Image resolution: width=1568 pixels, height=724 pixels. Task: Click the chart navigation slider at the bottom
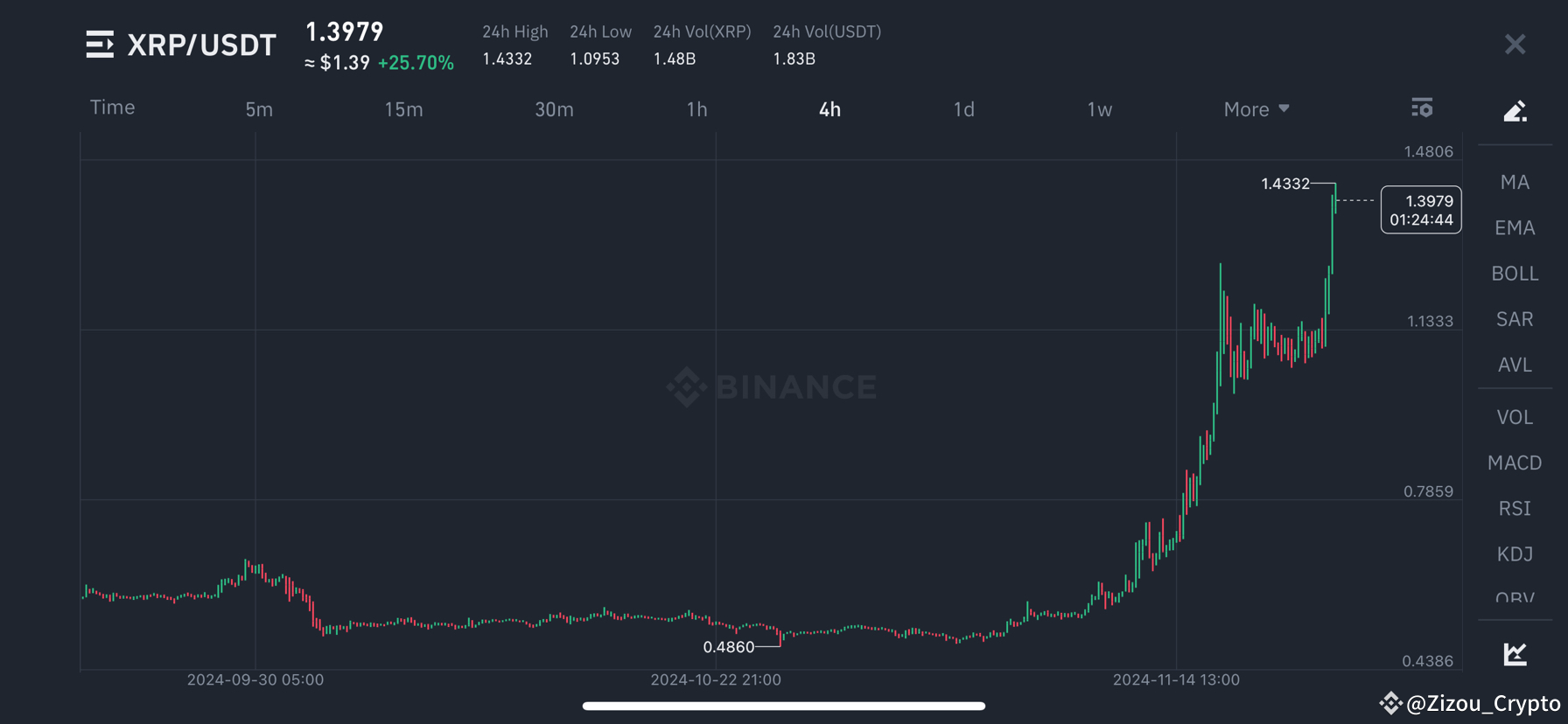[x=784, y=706]
